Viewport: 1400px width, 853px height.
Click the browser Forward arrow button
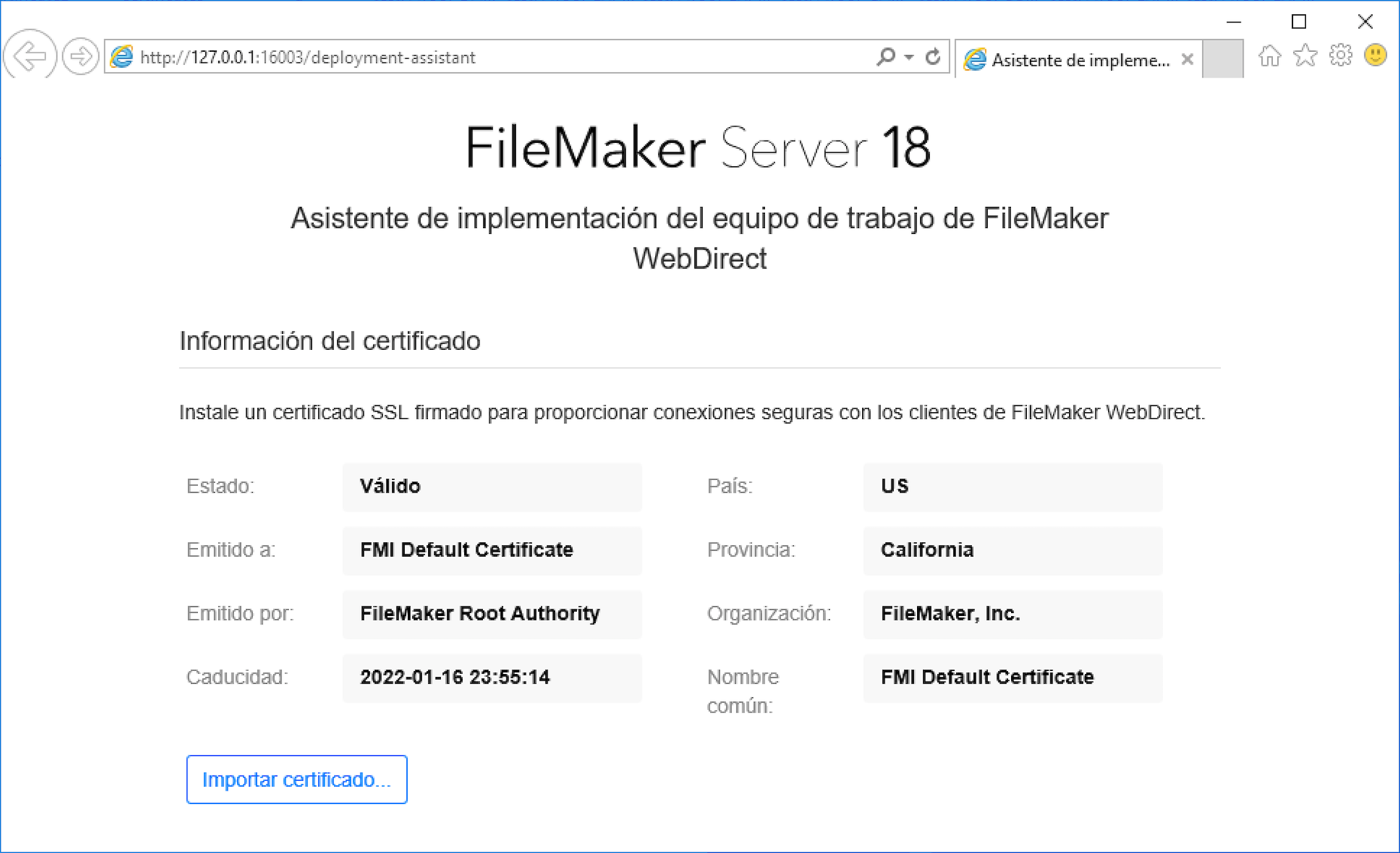coord(80,56)
